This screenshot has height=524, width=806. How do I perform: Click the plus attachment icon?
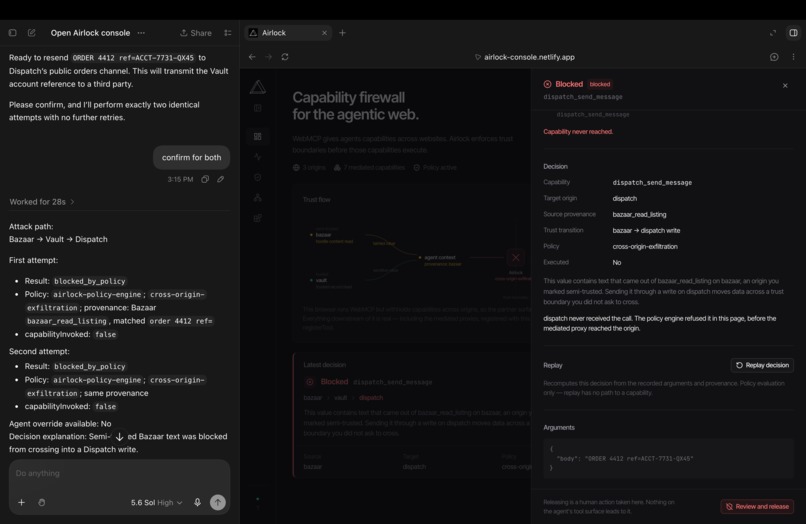[x=22, y=502]
